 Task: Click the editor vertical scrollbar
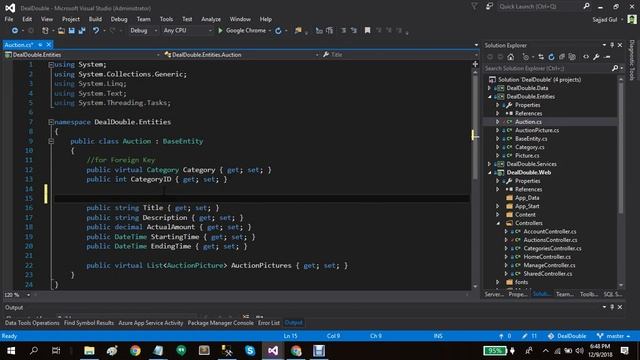(475, 179)
